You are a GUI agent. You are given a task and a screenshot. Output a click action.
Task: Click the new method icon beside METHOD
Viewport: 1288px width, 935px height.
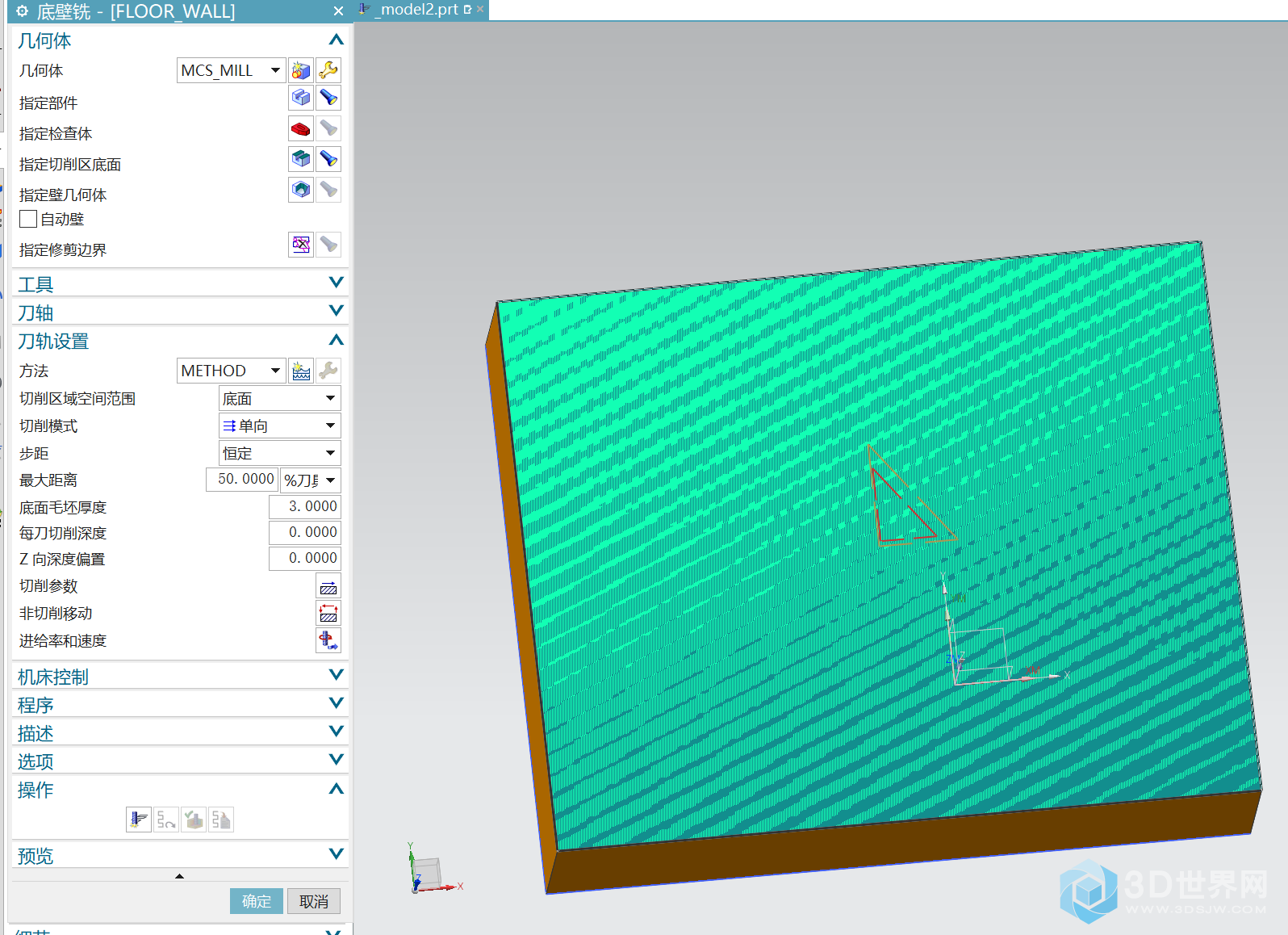[301, 371]
